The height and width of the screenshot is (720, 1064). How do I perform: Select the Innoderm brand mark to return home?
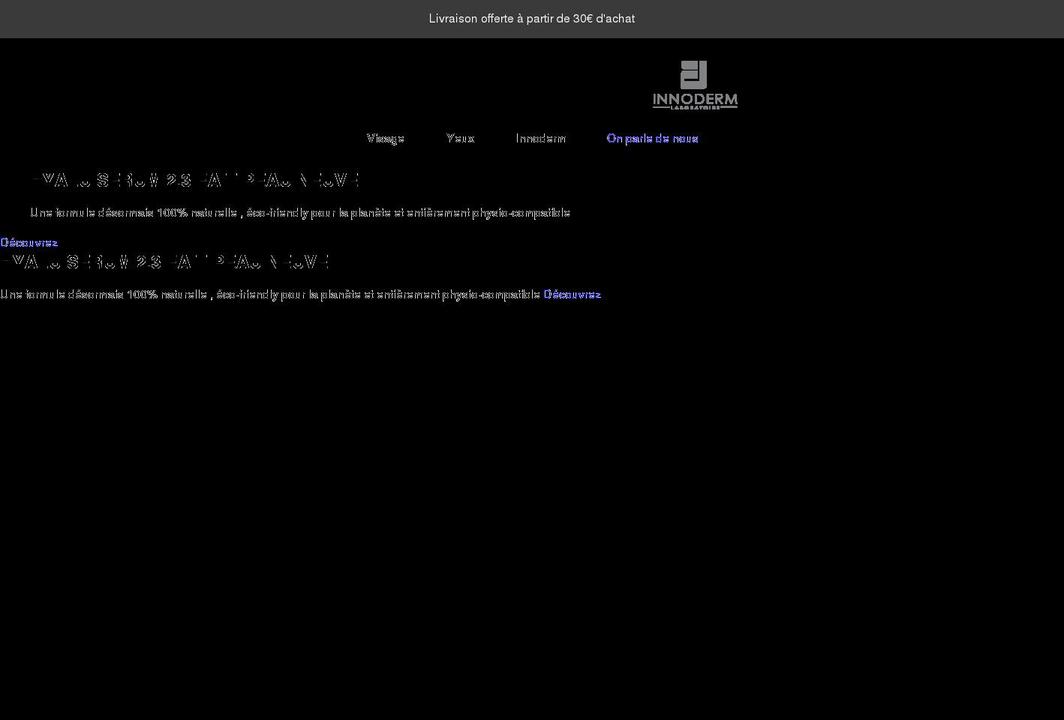tap(695, 85)
